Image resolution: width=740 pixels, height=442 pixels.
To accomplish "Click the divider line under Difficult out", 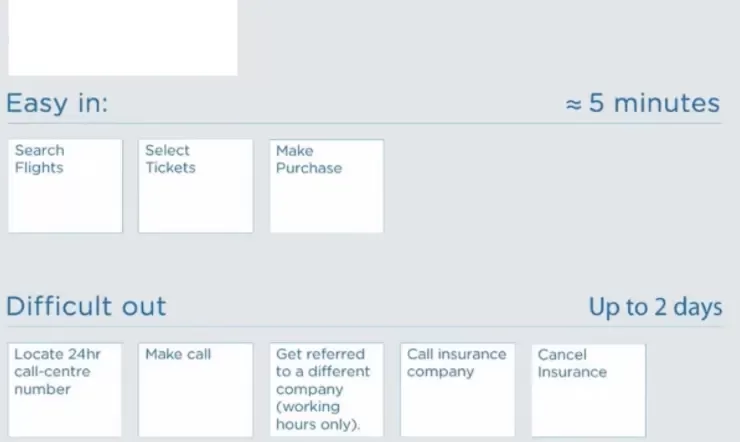I will point(364,326).
